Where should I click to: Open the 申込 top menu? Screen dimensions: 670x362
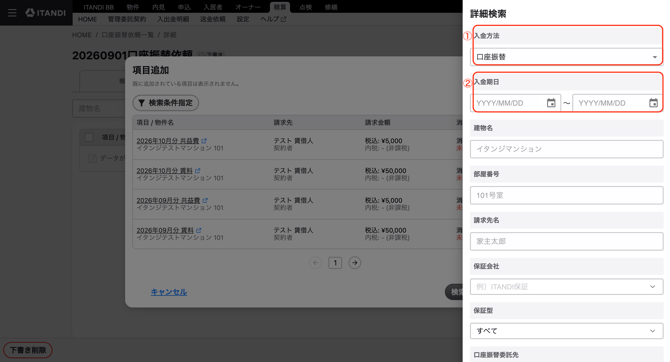coord(184,7)
